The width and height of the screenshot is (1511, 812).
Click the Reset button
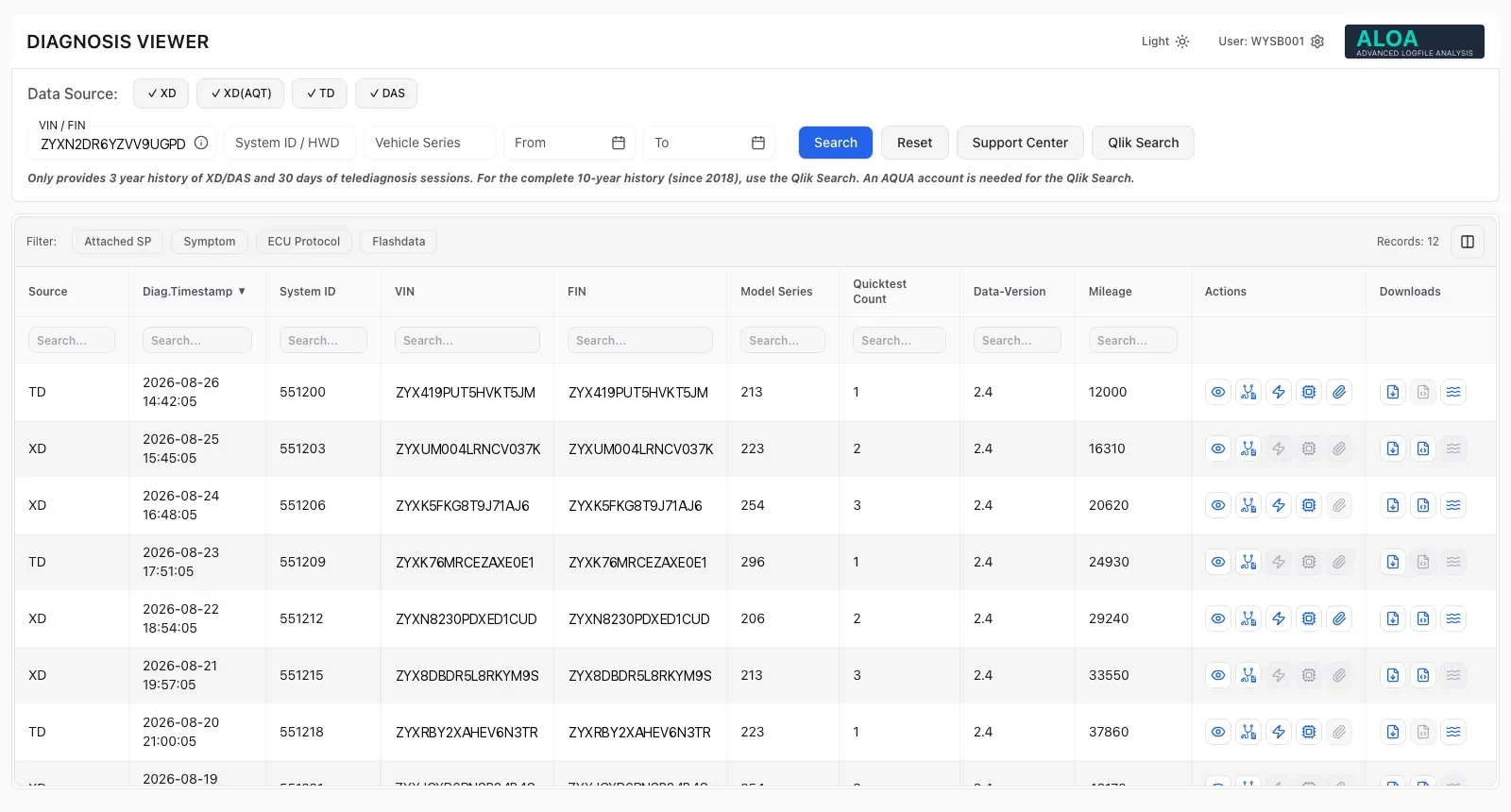[914, 143]
